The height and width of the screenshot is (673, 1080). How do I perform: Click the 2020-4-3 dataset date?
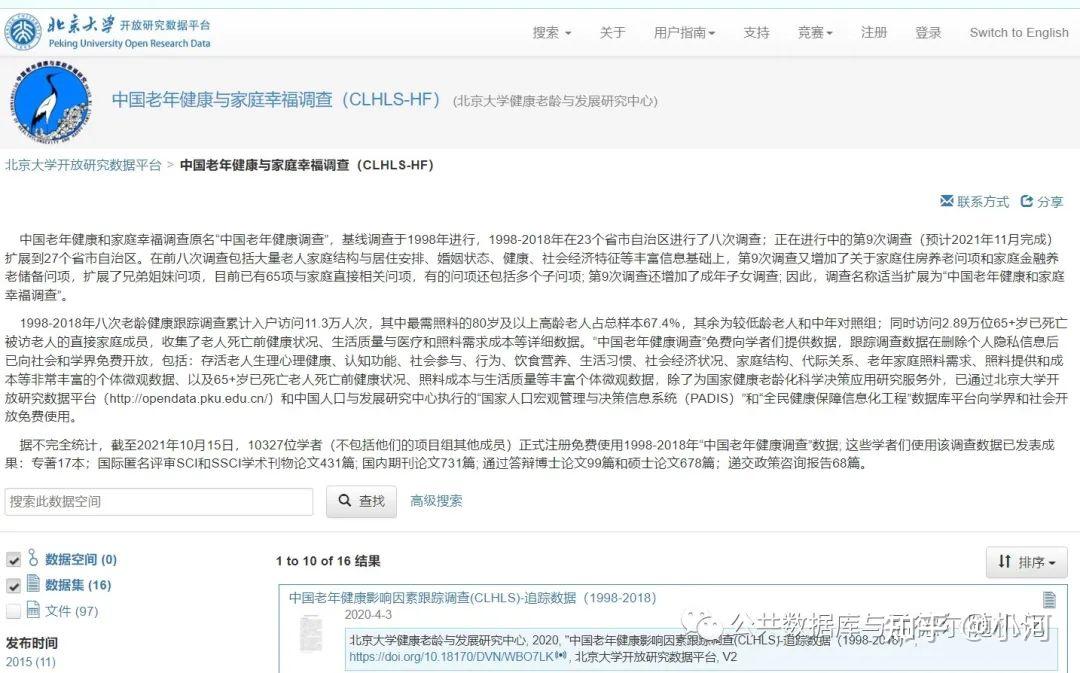368,614
